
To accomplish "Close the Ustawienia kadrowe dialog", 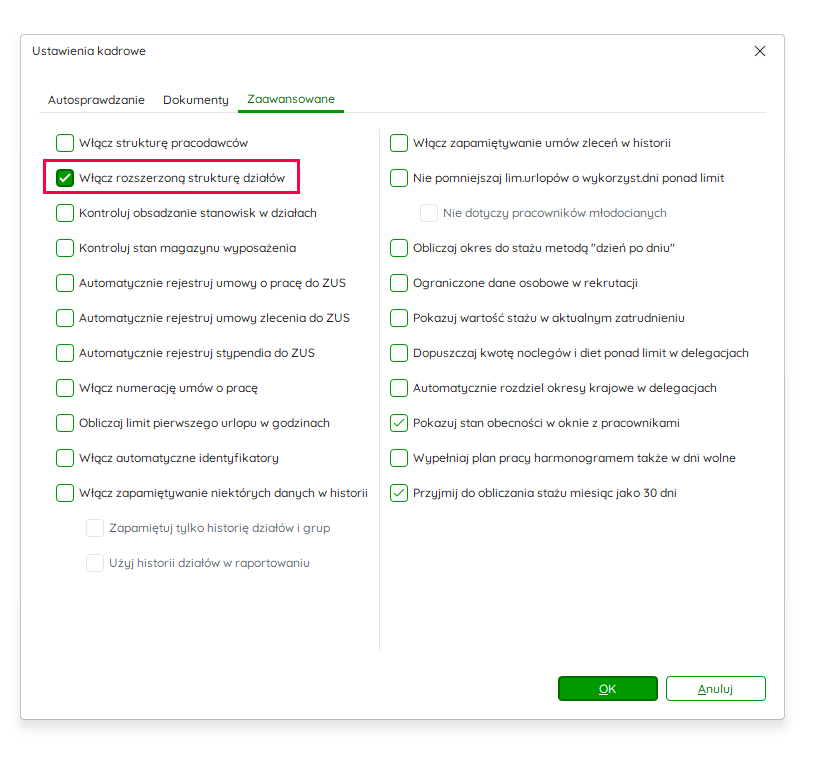I will [x=760, y=51].
